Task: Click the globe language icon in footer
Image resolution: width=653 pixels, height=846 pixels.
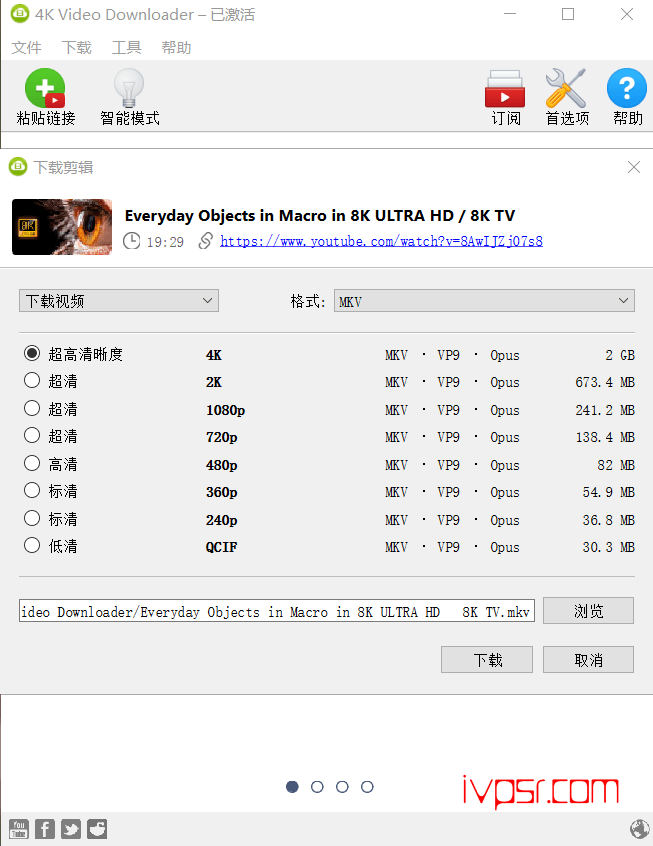Action: tap(640, 829)
